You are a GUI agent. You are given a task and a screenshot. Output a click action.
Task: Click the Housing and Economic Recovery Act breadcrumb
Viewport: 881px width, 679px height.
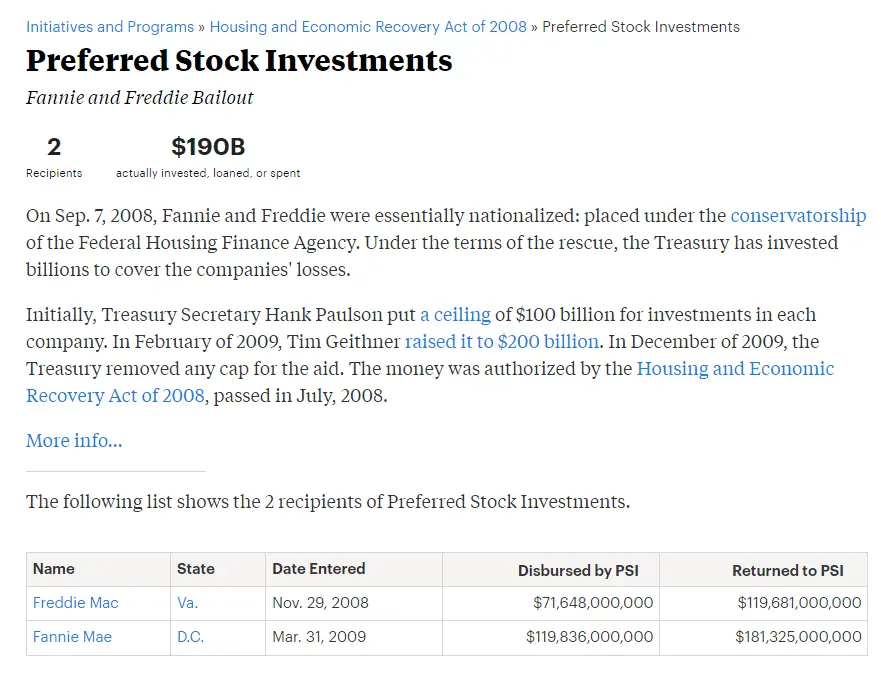[368, 27]
